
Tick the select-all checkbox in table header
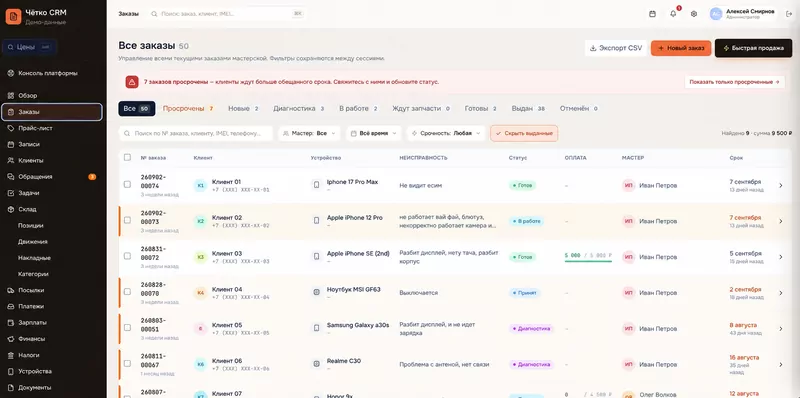[127, 157]
